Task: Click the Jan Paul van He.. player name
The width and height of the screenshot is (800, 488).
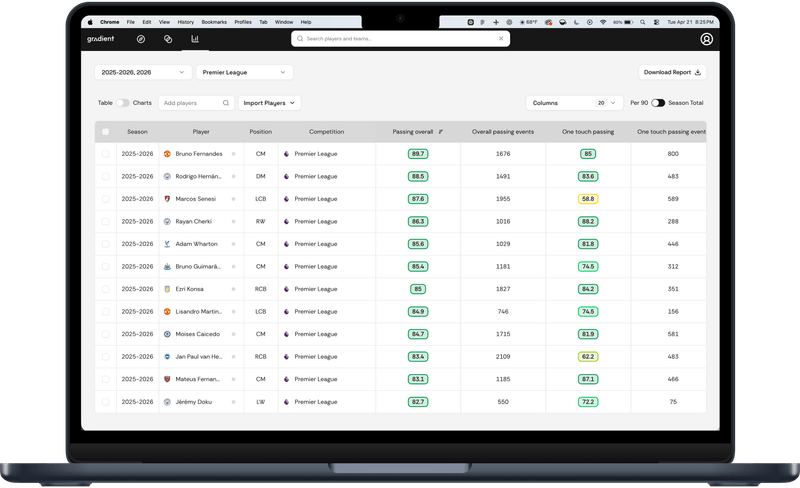Action: tap(199, 357)
